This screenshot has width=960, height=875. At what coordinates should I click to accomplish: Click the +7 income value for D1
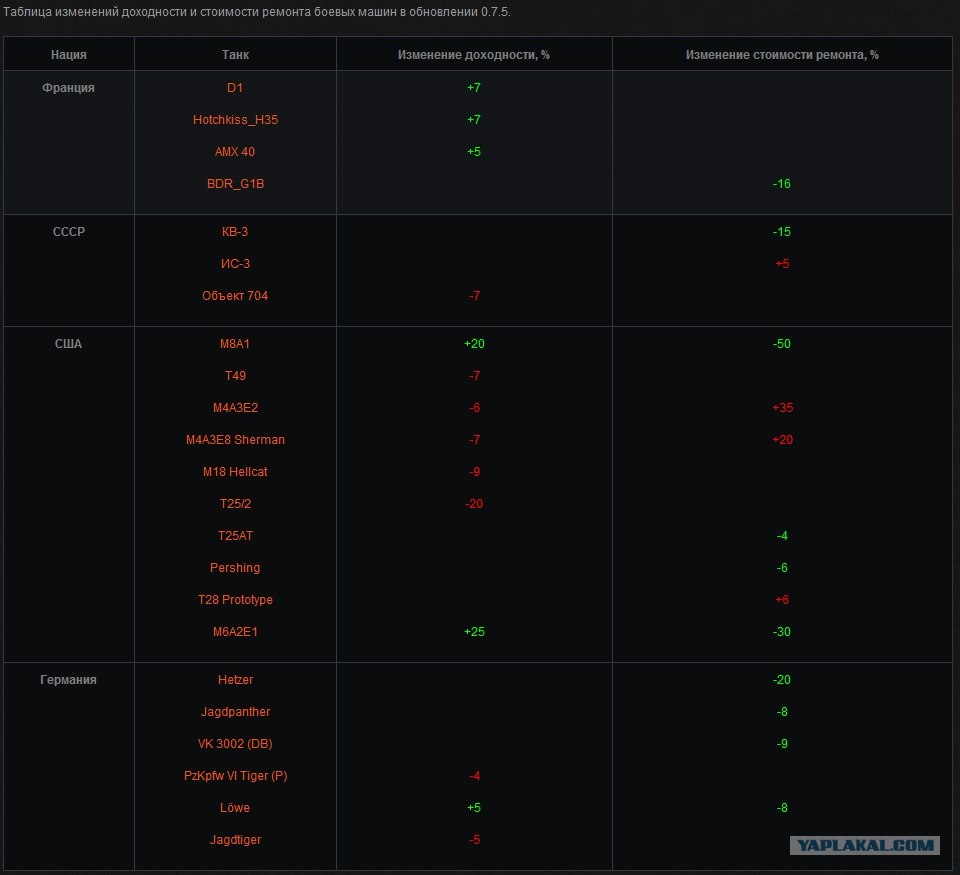click(474, 88)
